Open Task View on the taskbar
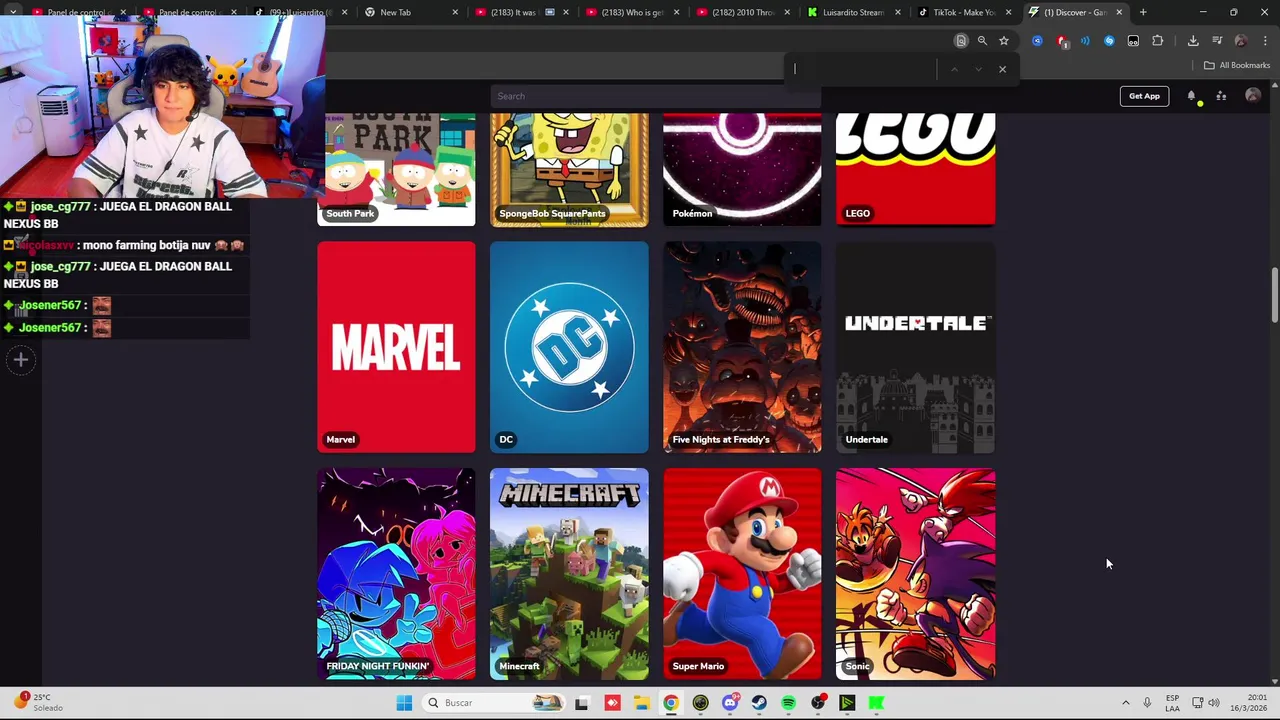 (x=582, y=703)
